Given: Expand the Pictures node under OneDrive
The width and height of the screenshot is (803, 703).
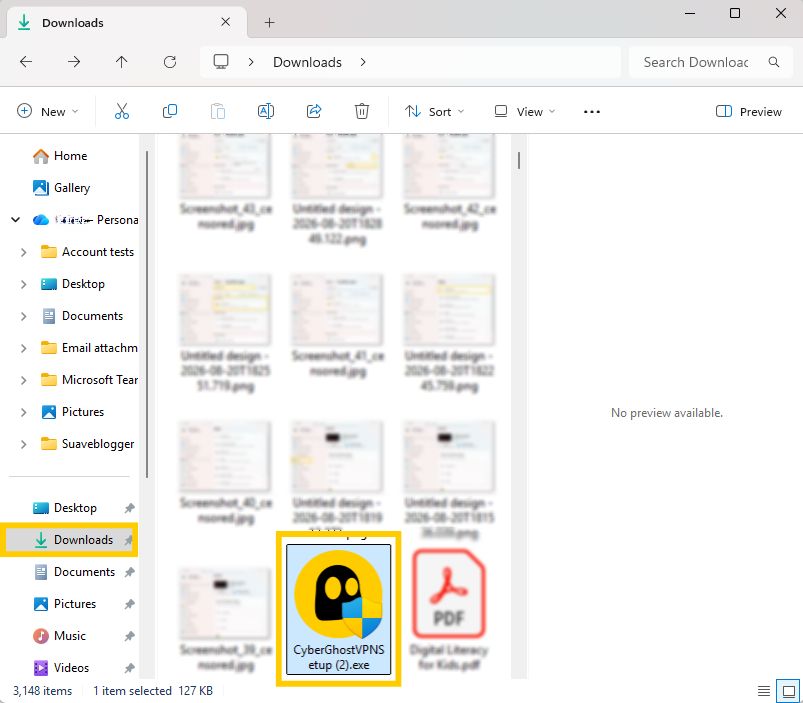Looking at the screenshot, I should (24, 412).
